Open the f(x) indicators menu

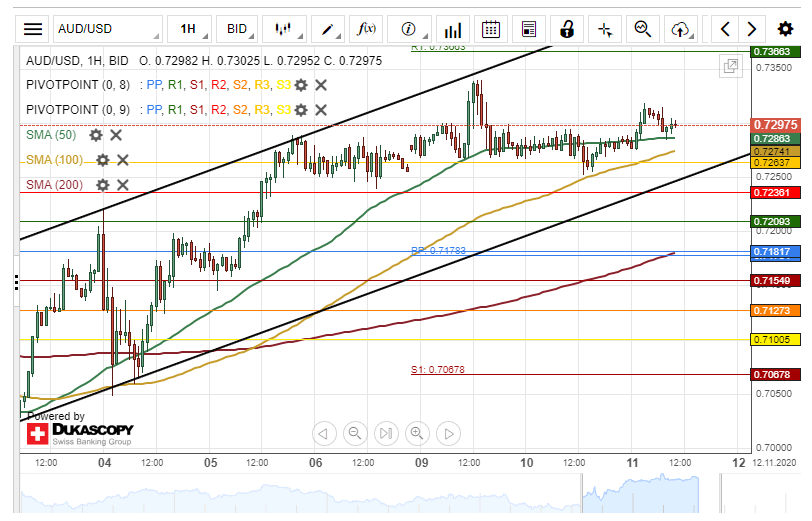pyautogui.click(x=366, y=29)
